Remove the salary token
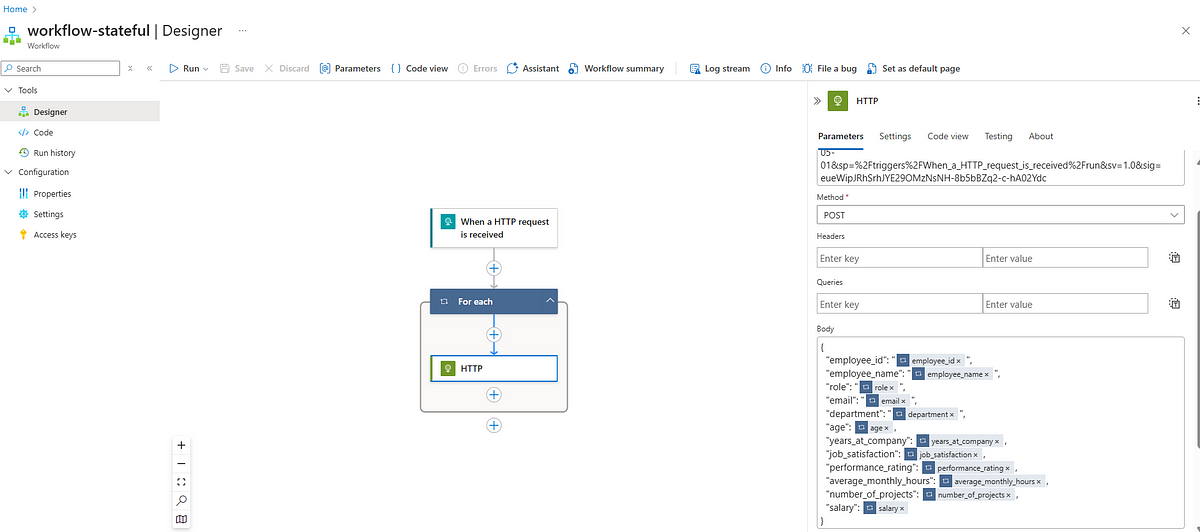 902,508
